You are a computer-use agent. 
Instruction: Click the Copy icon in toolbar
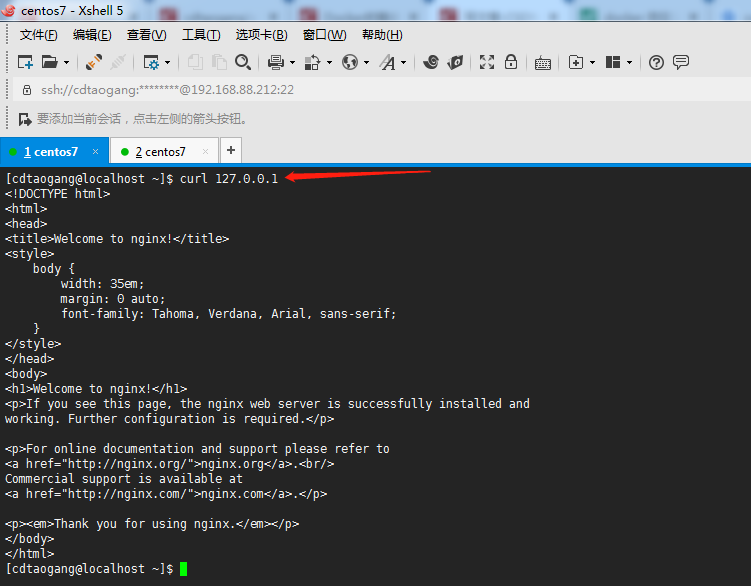pyautogui.click(x=195, y=62)
